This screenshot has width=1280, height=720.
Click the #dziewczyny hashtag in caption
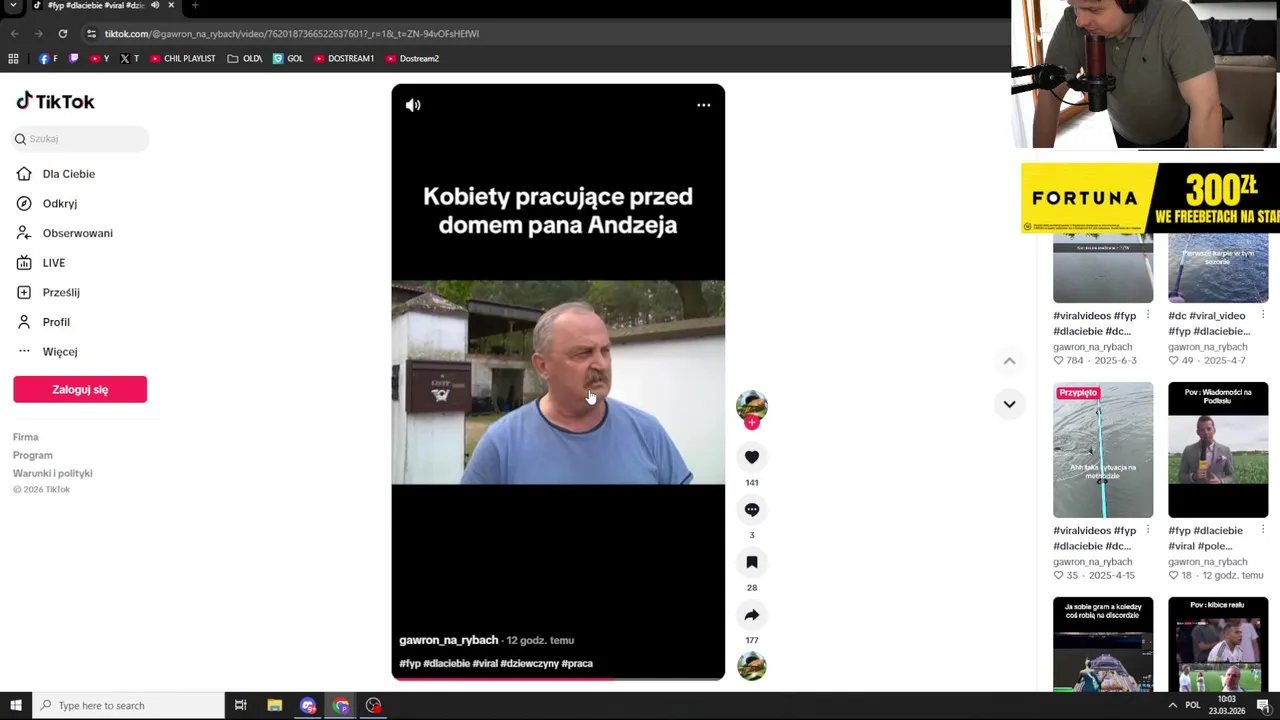tap(530, 663)
